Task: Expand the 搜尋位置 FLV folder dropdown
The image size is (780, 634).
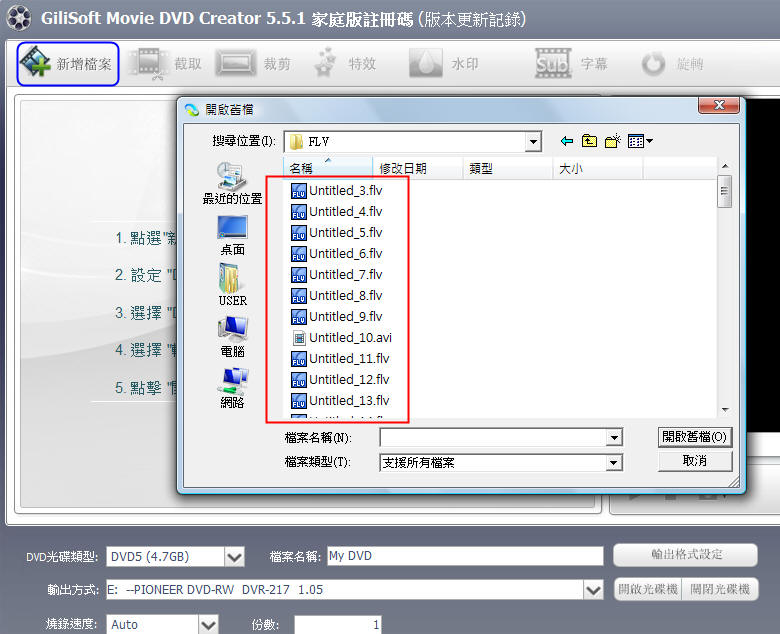Action: 533,141
